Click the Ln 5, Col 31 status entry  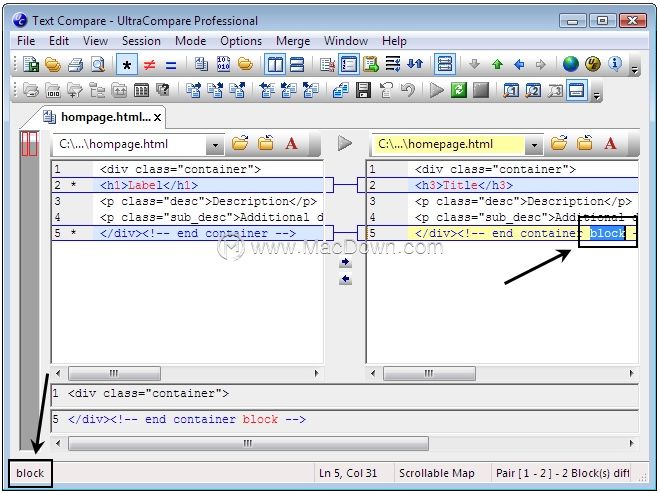348,473
